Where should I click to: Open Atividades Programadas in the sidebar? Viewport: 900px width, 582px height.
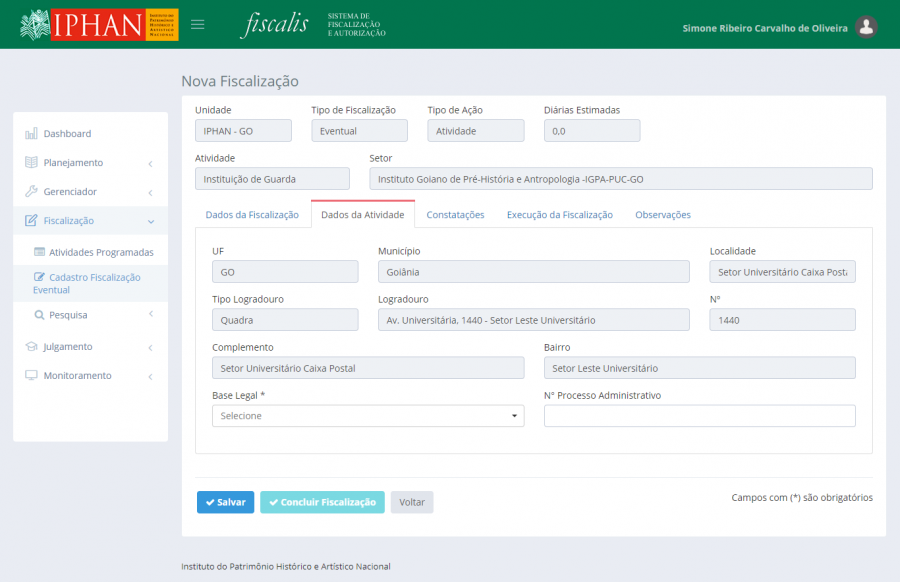click(x=101, y=252)
